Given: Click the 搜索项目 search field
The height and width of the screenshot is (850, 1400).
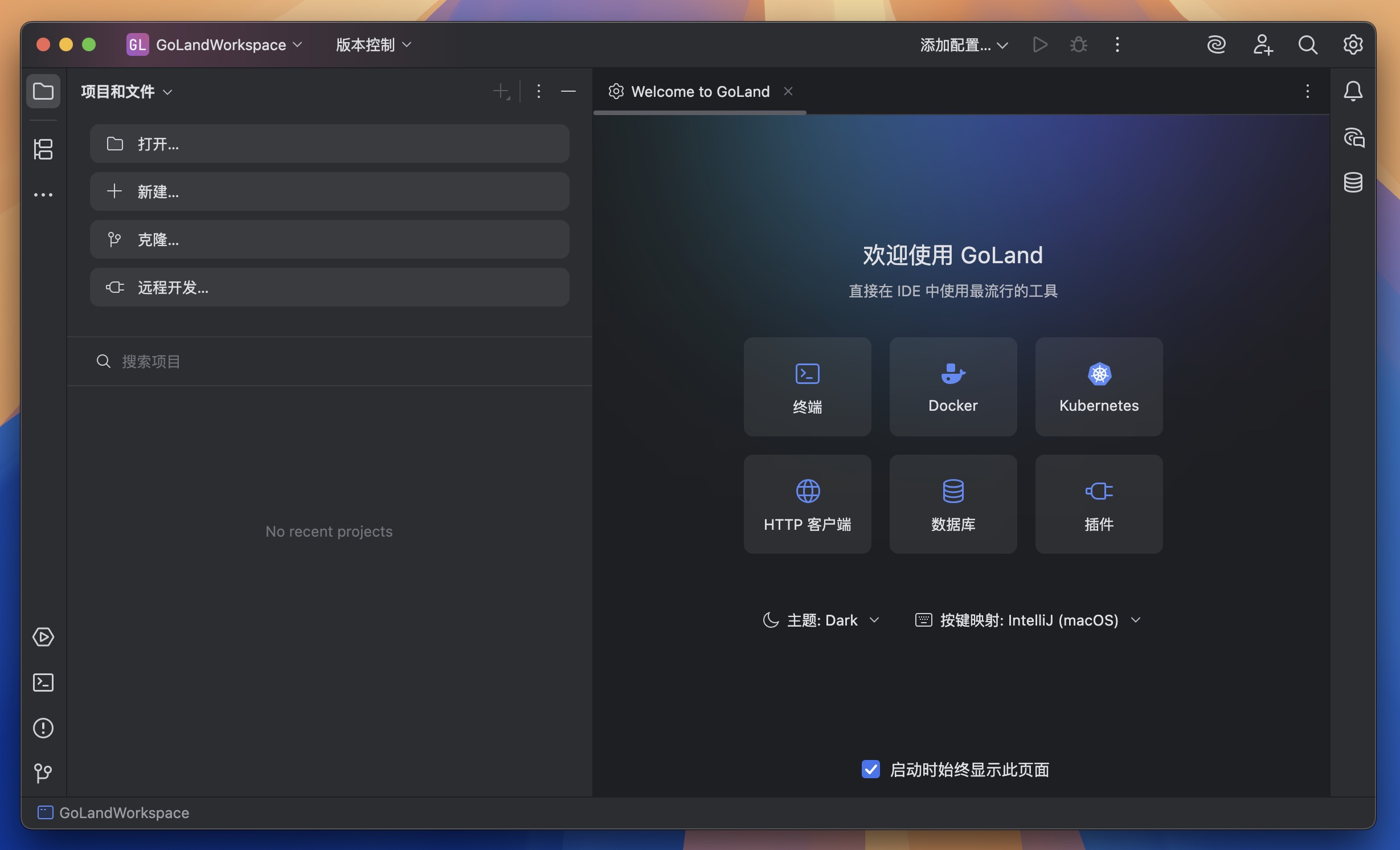Looking at the screenshot, I should click(x=329, y=361).
